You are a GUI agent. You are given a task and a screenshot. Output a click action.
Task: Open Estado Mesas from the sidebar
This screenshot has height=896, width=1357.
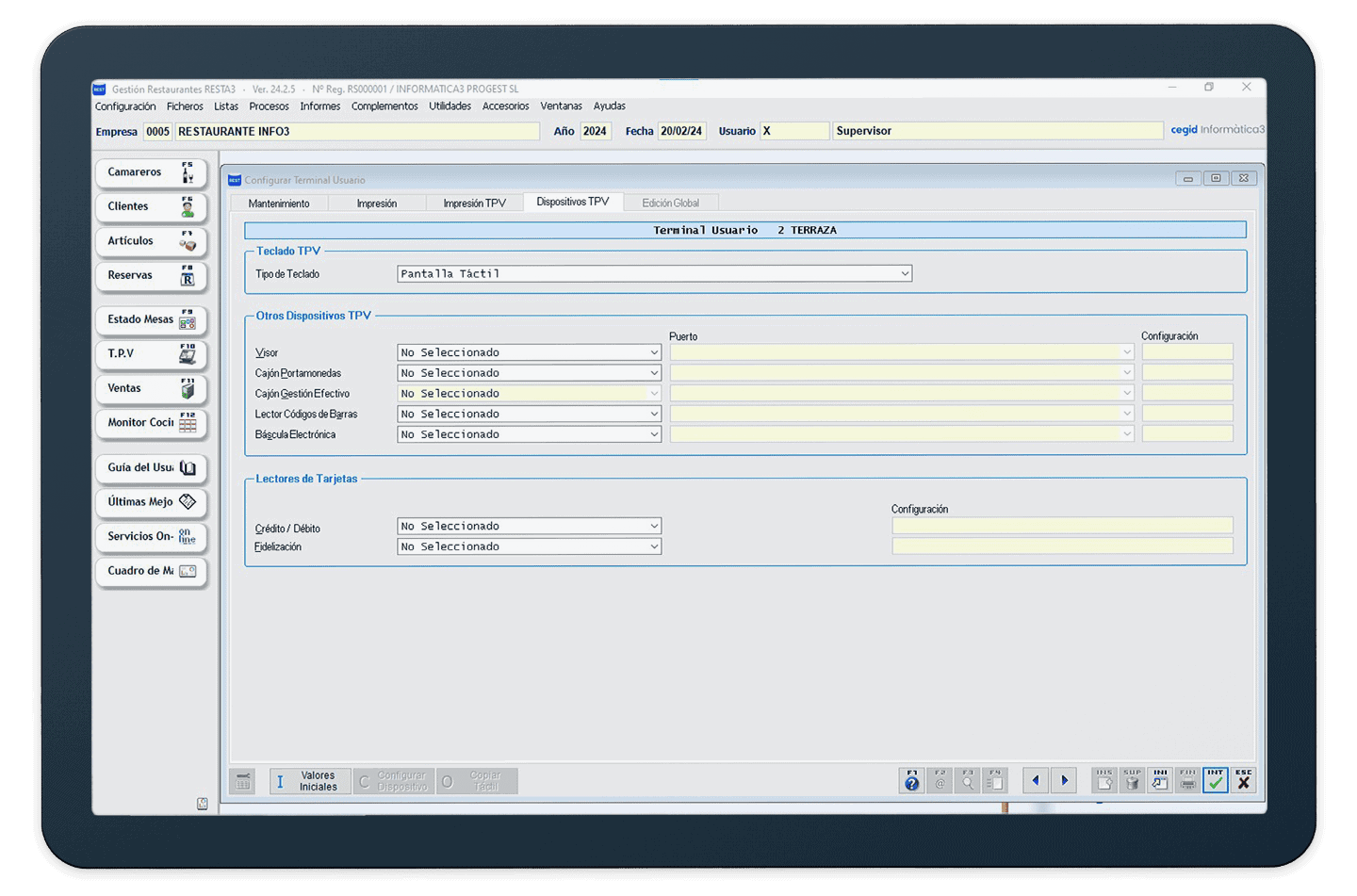151,320
